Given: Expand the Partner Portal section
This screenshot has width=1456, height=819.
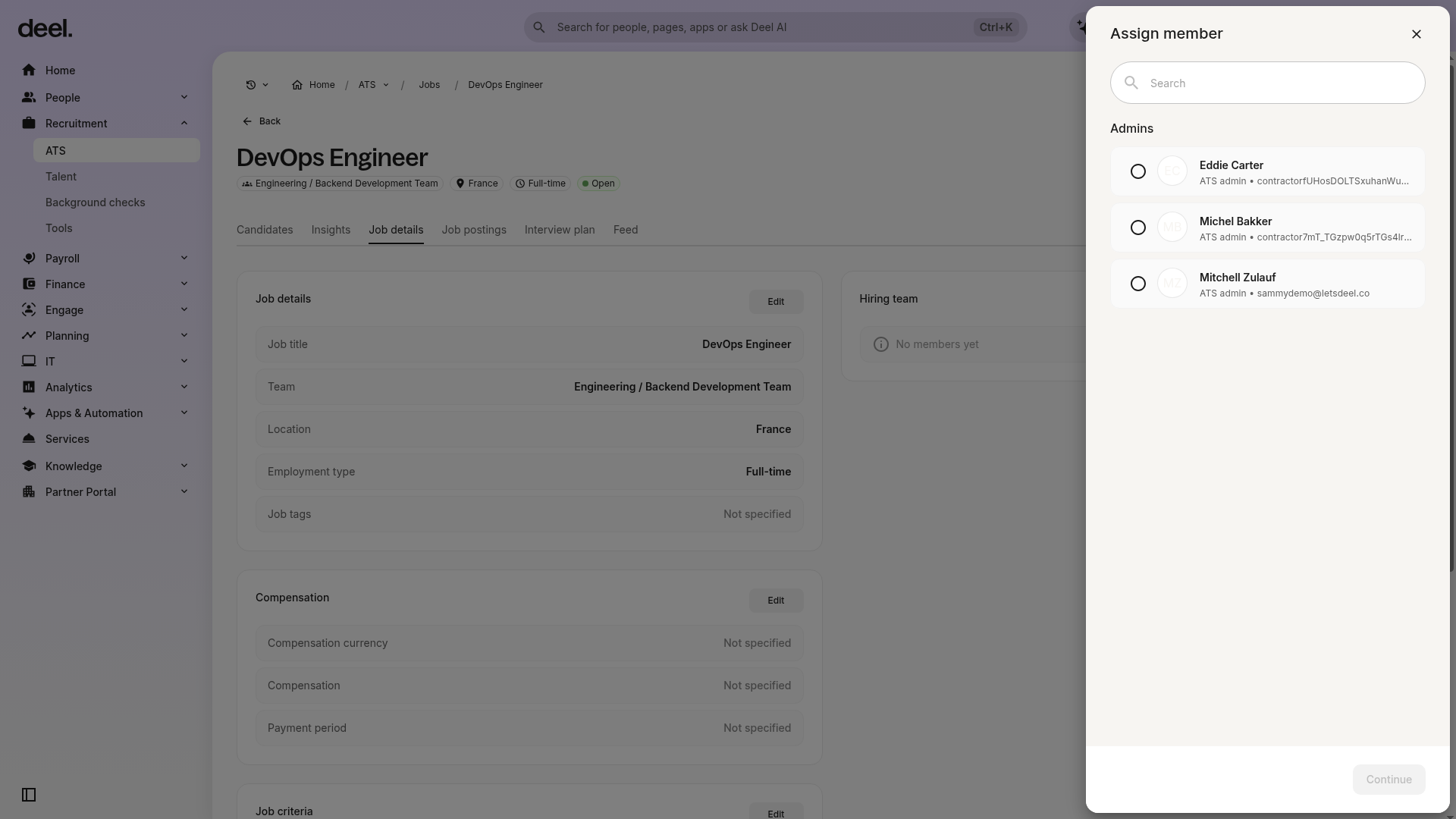Looking at the screenshot, I should pos(184,491).
